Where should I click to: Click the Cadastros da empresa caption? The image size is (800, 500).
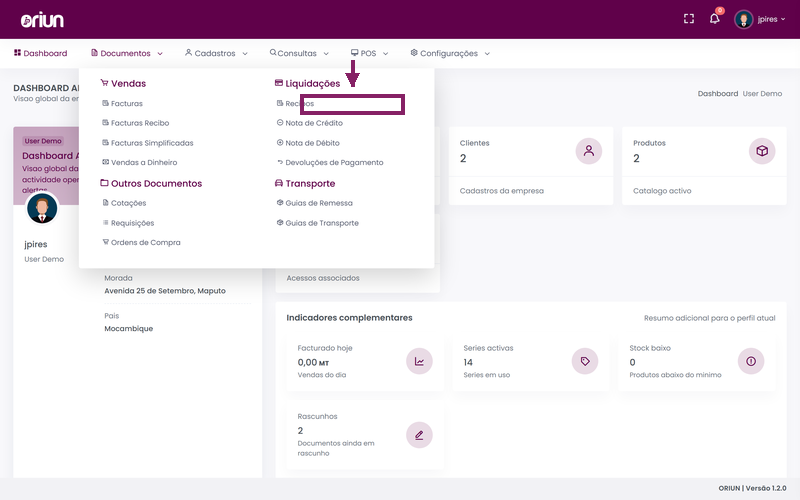point(502,191)
